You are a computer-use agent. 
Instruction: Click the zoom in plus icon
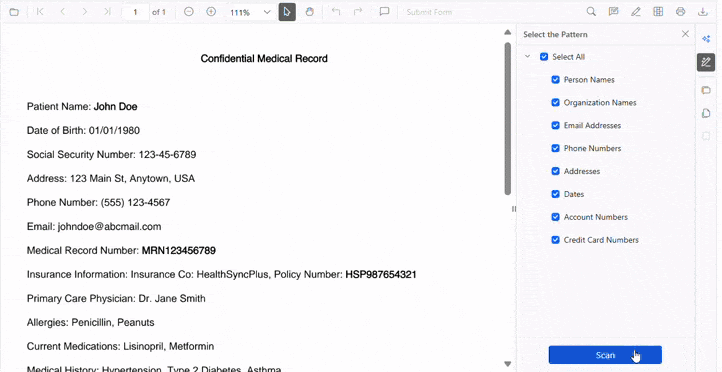pos(211,12)
